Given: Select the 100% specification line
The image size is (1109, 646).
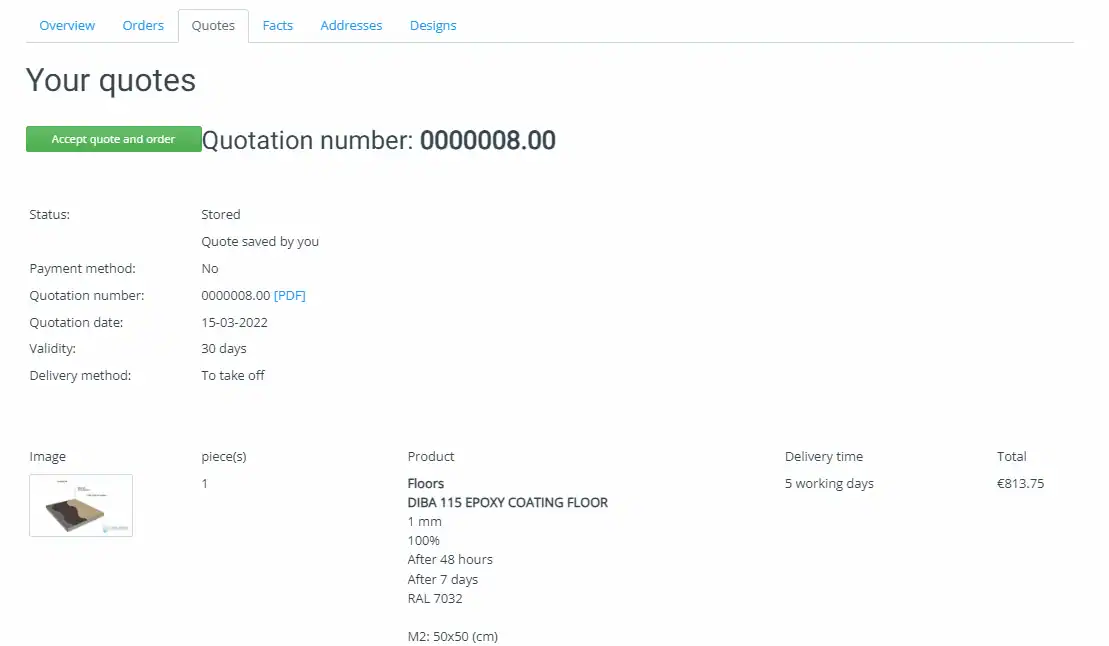Looking at the screenshot, I should click(423, 541).
